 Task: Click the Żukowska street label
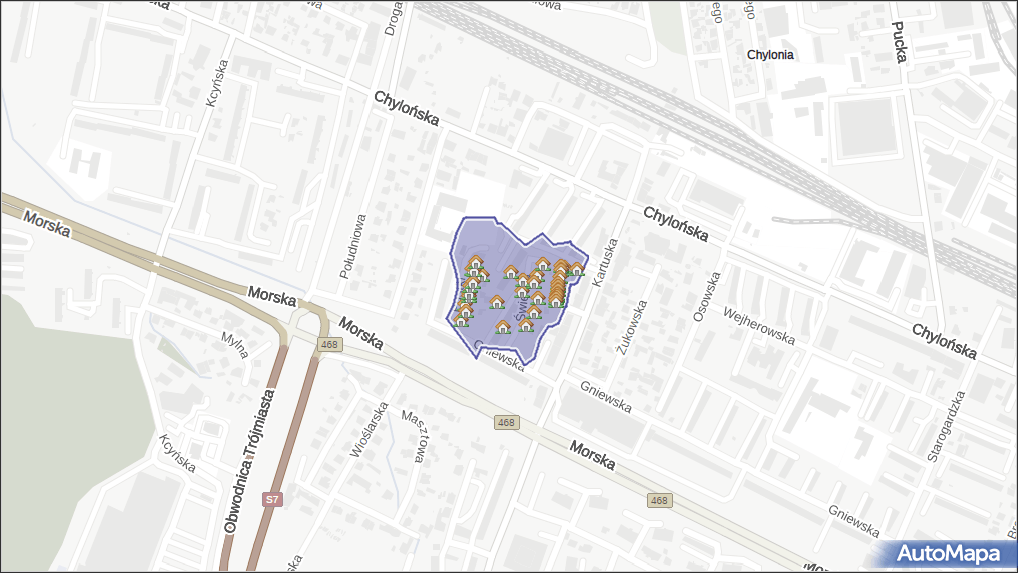632,328
